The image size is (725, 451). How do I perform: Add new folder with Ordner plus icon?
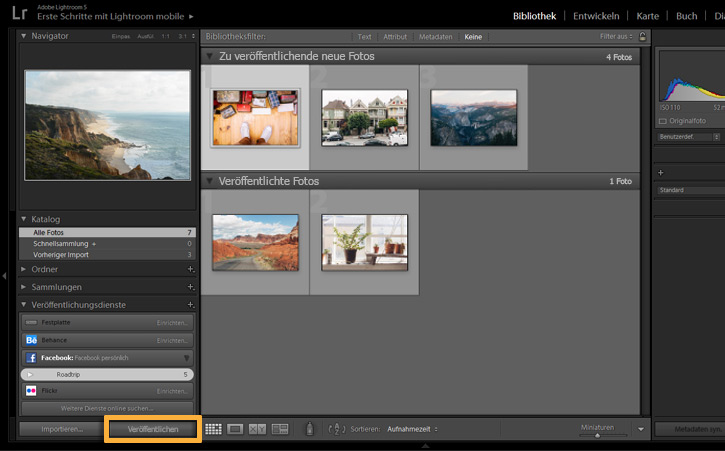click(x=190, y=269)
